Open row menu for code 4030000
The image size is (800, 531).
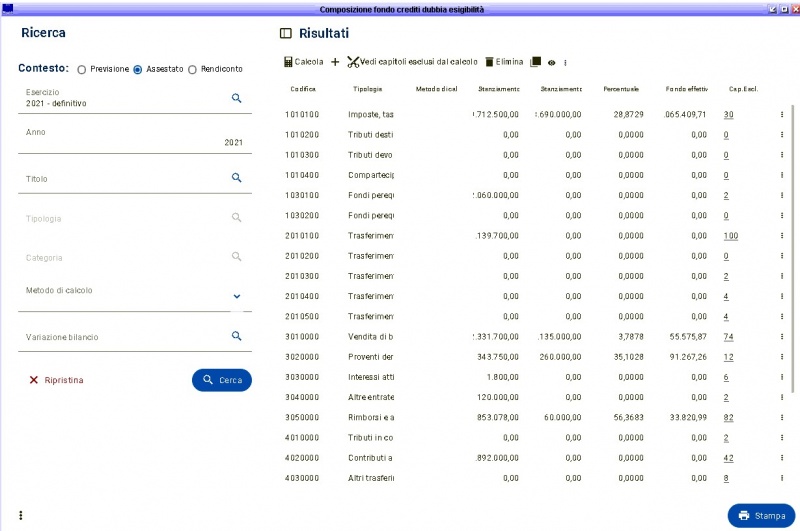coord(782,478)
